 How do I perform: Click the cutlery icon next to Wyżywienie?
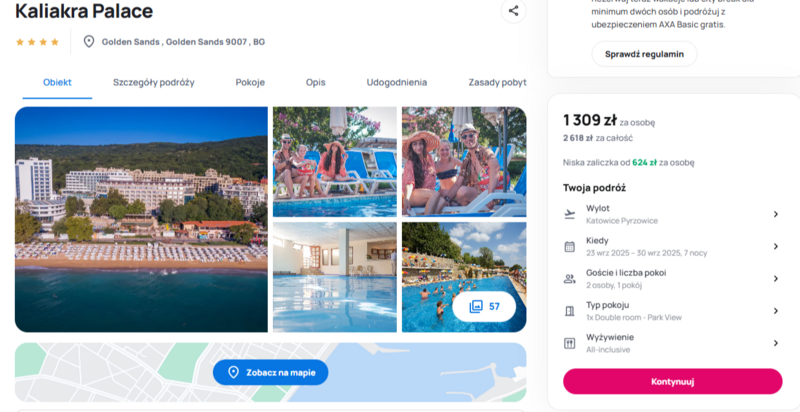point(569,343)
